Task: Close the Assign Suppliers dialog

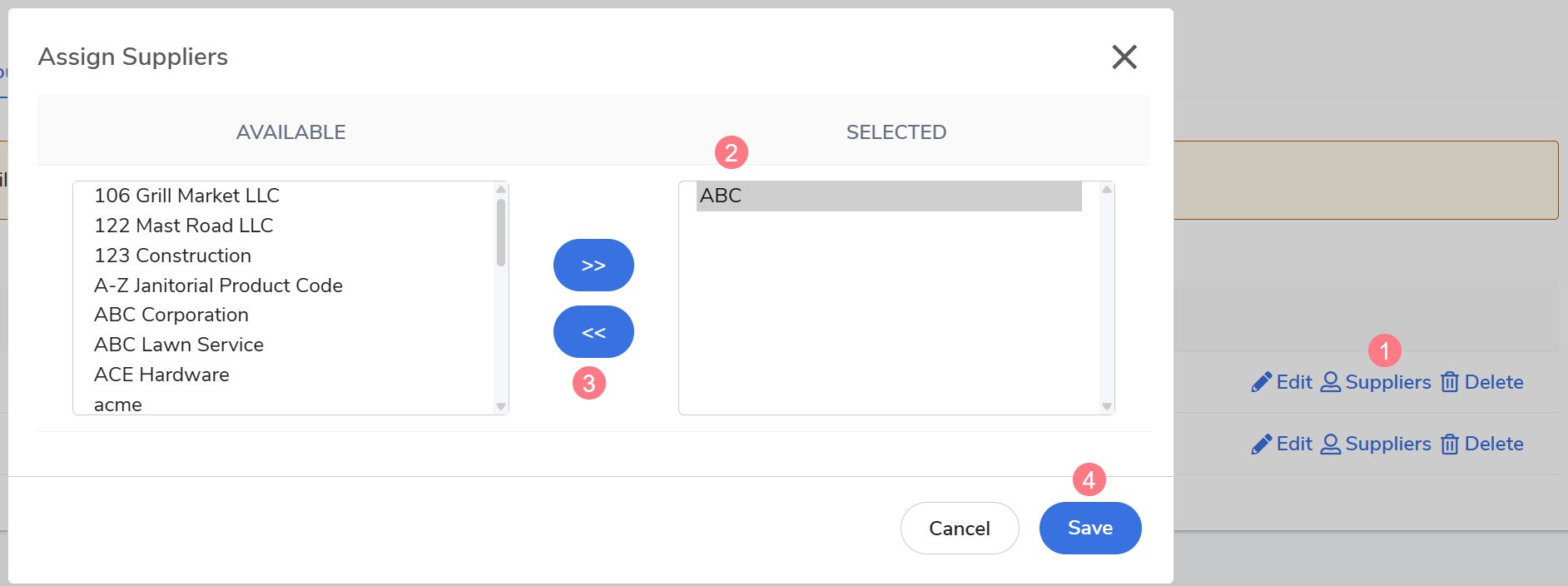Action: coord(1124,57)
